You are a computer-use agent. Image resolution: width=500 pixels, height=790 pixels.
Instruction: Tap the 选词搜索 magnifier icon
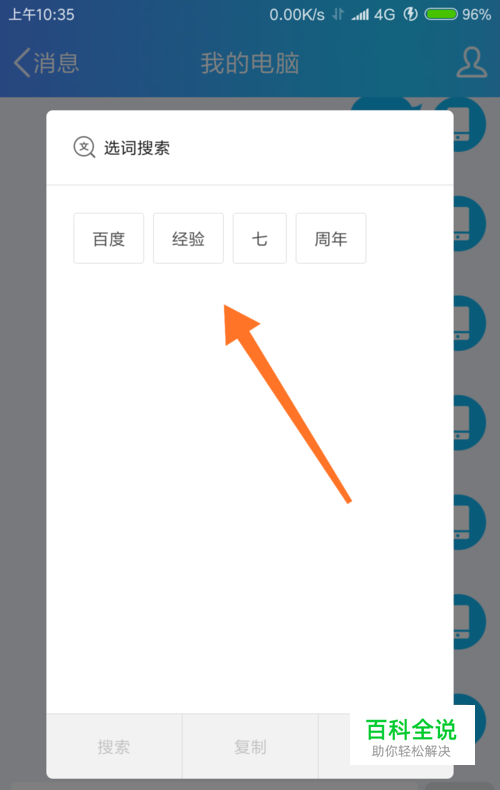tap(84, 148)
